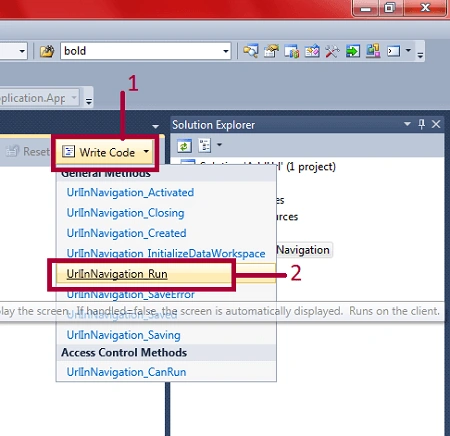Click the Solution Explorer Refresh icon
450x436 pixels.
click(184, 146)
